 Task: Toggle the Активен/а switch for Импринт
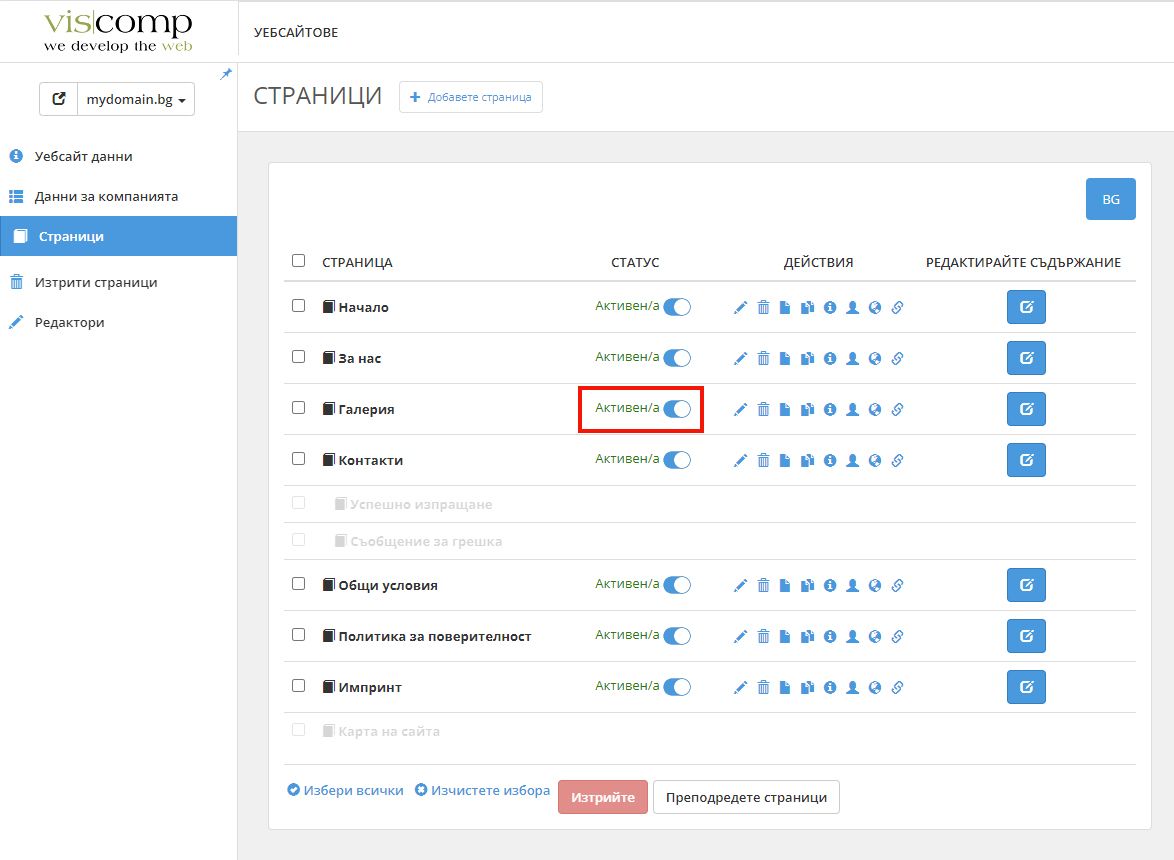click(677, 687)
